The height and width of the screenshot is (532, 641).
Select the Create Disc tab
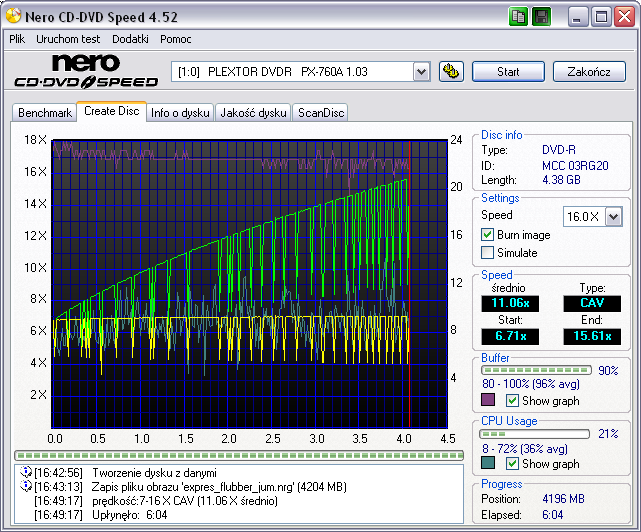(112, 111)
